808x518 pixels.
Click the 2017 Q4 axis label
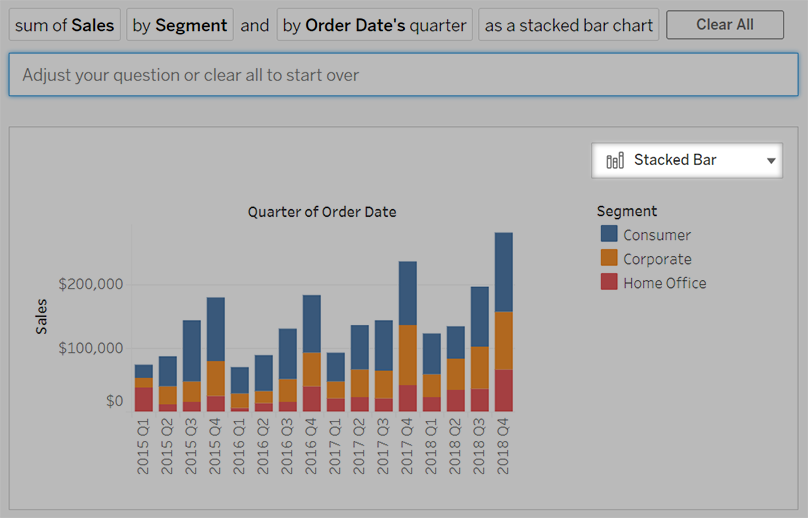(407, 447)
